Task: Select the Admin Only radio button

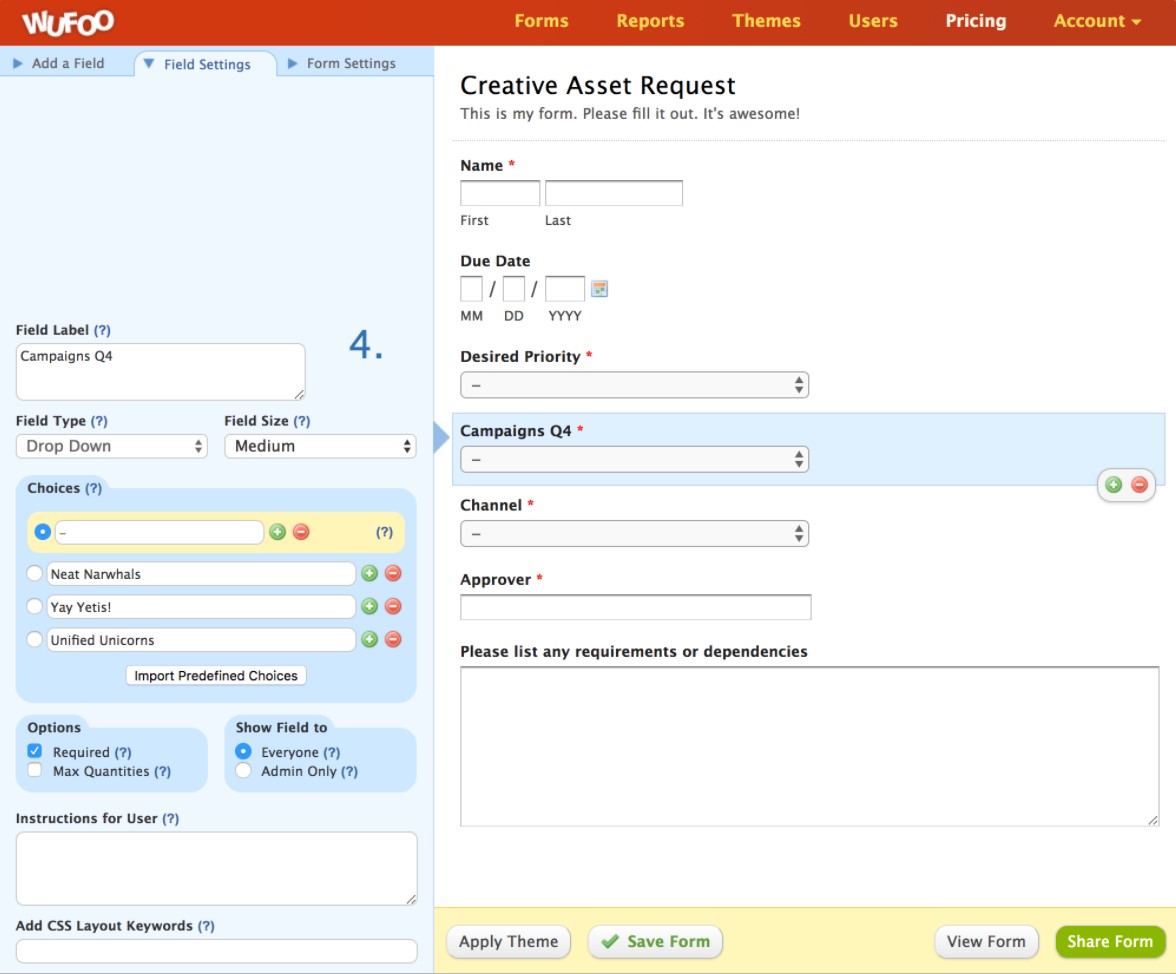Action: pos(243,771)
